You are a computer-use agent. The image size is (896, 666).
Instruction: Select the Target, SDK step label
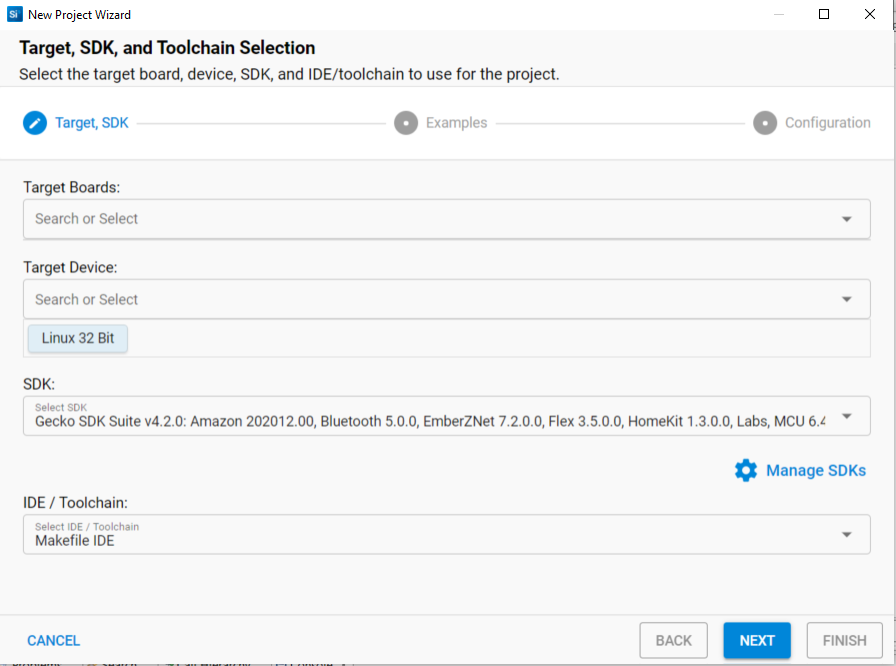coord(91,122)
